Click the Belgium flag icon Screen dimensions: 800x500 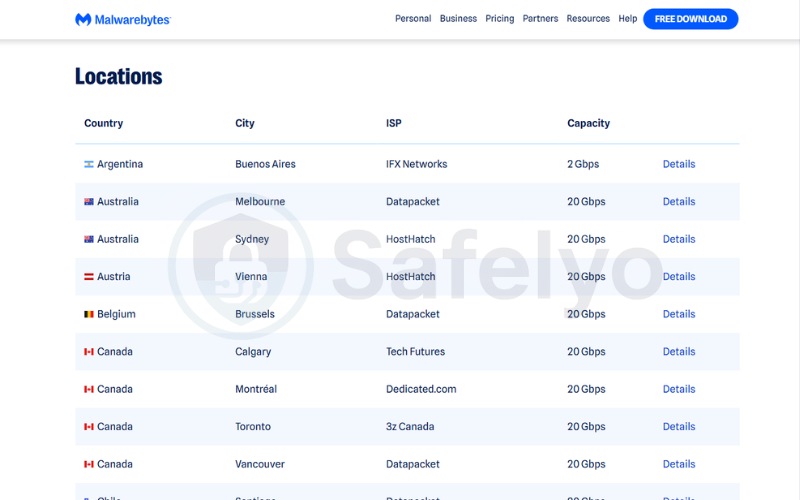pos(89,314)
